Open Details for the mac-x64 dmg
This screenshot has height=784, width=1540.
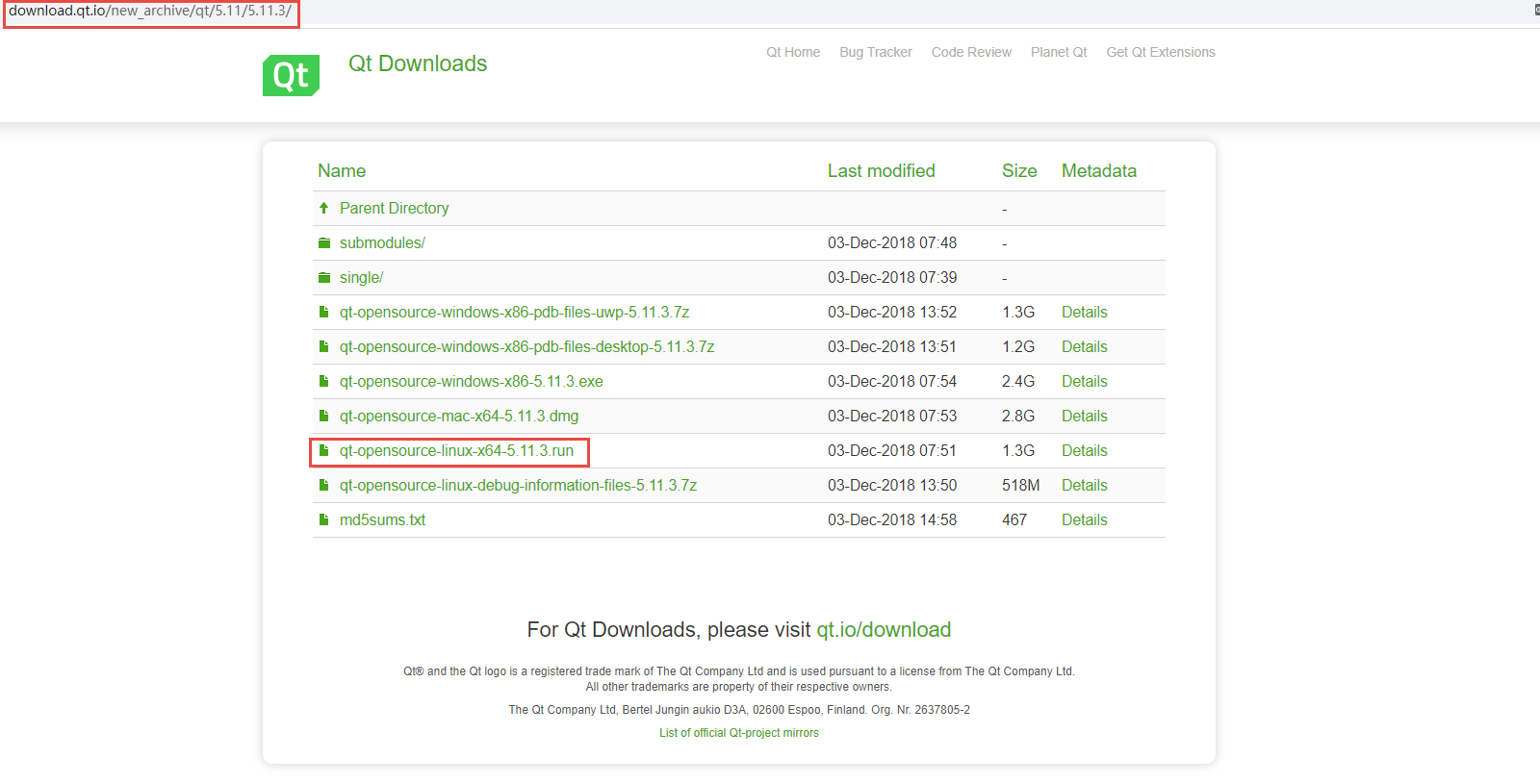click(1085, 416)
